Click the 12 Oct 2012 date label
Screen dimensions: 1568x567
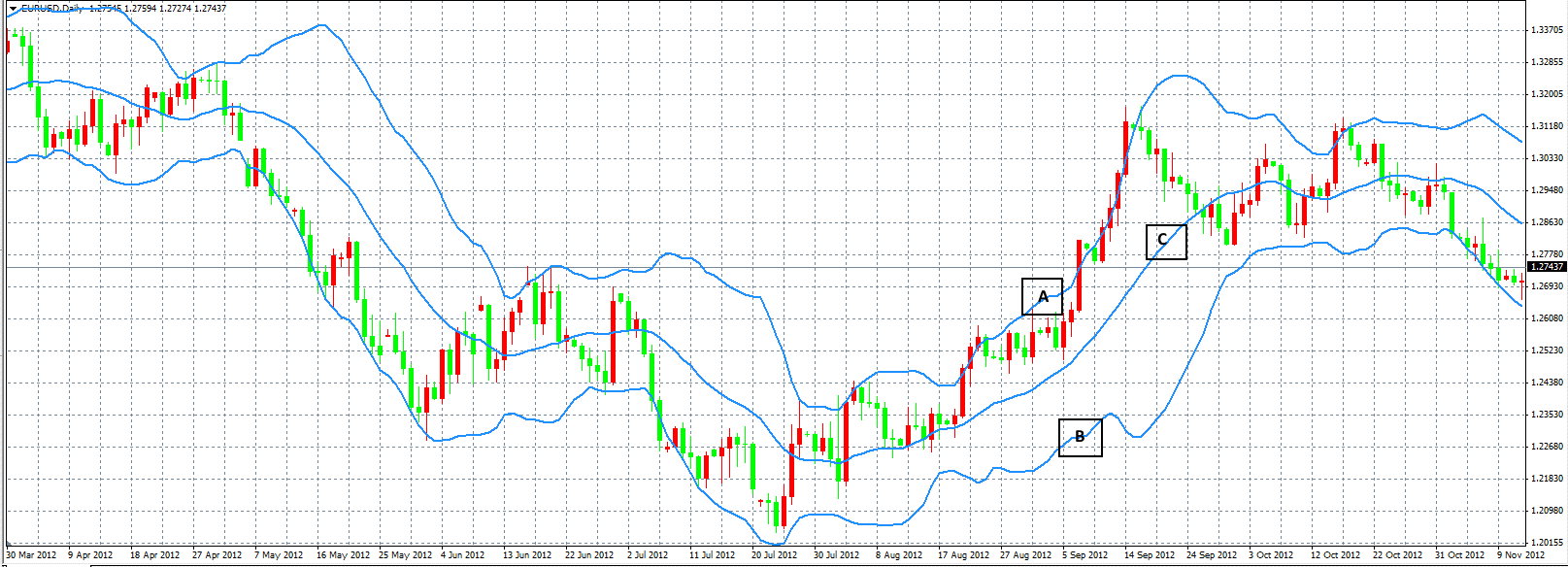(x=1335, y=555)
